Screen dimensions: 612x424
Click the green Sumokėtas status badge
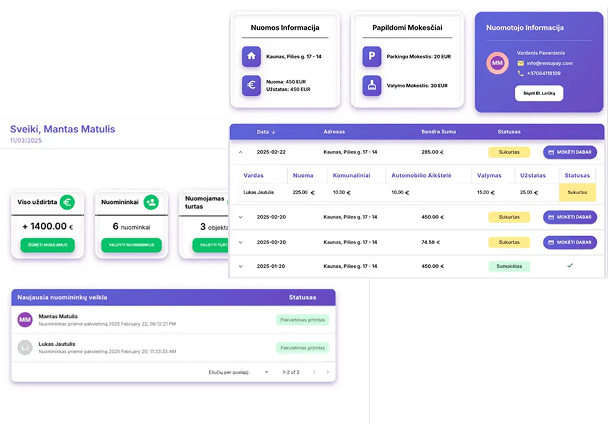(509, 266)
